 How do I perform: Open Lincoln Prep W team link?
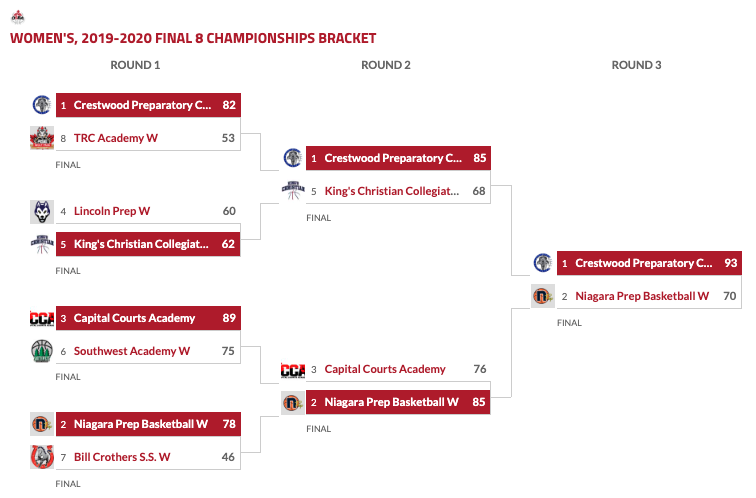coord(112,212)
